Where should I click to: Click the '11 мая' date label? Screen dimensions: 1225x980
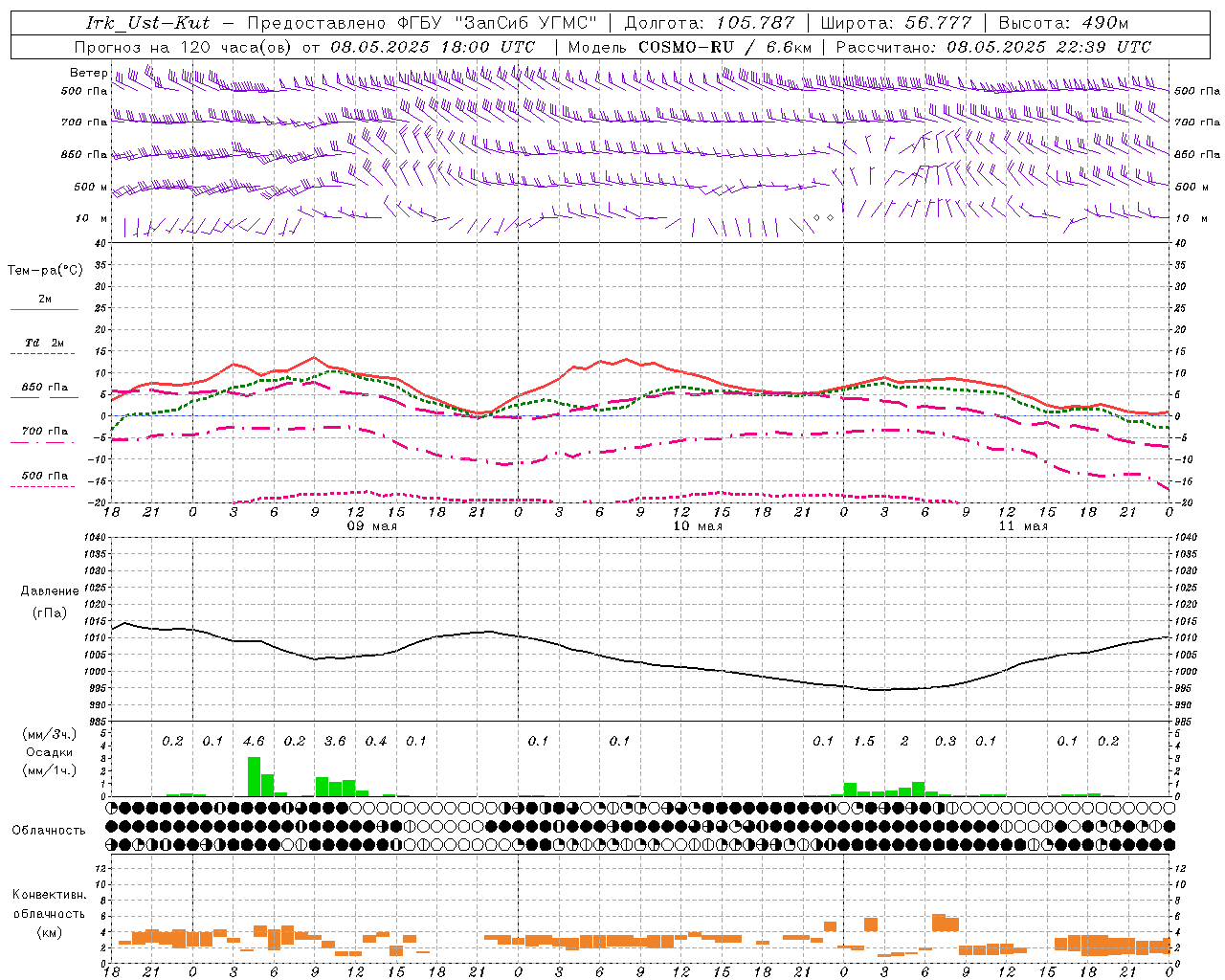tap(1023, 526)
